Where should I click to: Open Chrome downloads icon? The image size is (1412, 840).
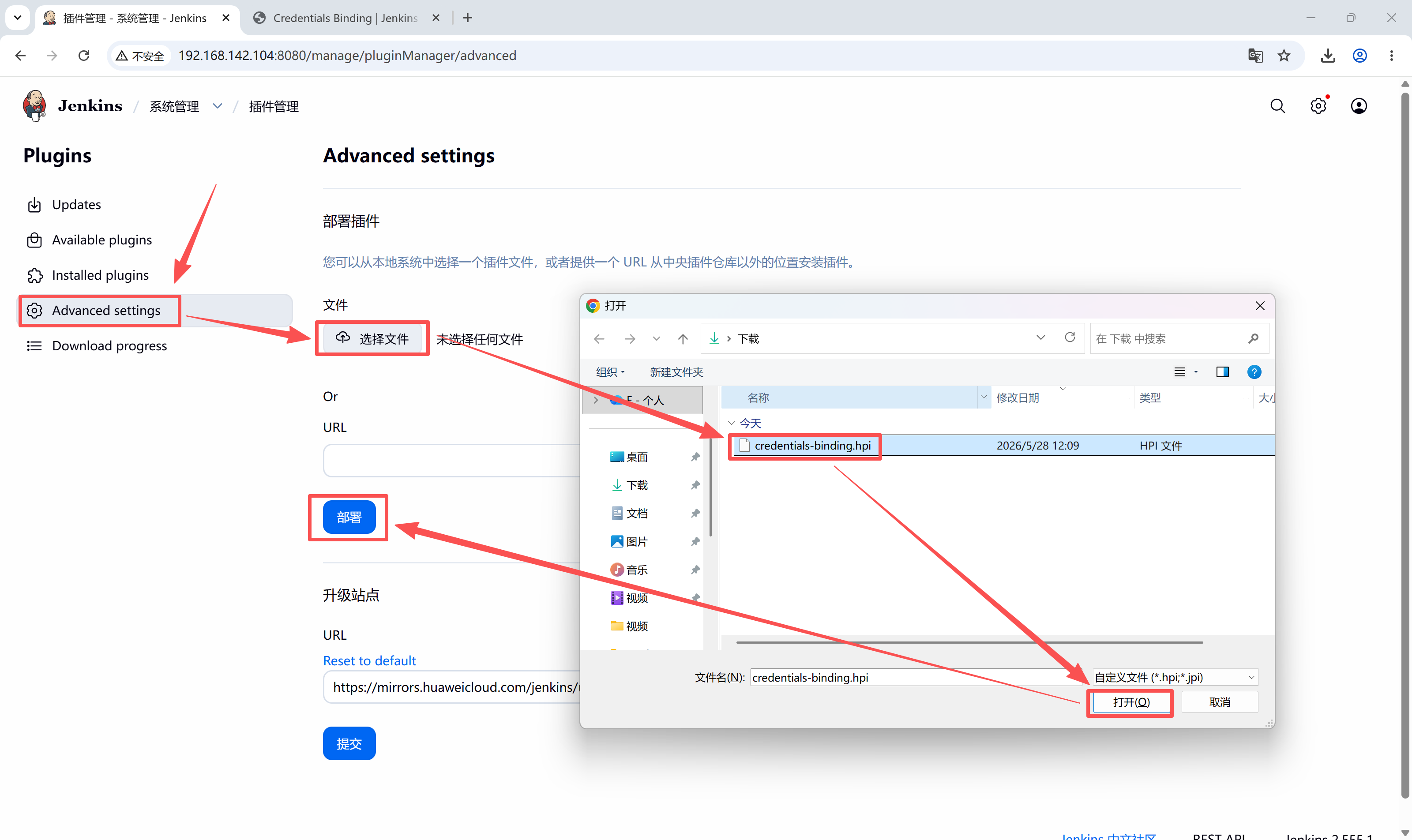[x=1328, y=56]
